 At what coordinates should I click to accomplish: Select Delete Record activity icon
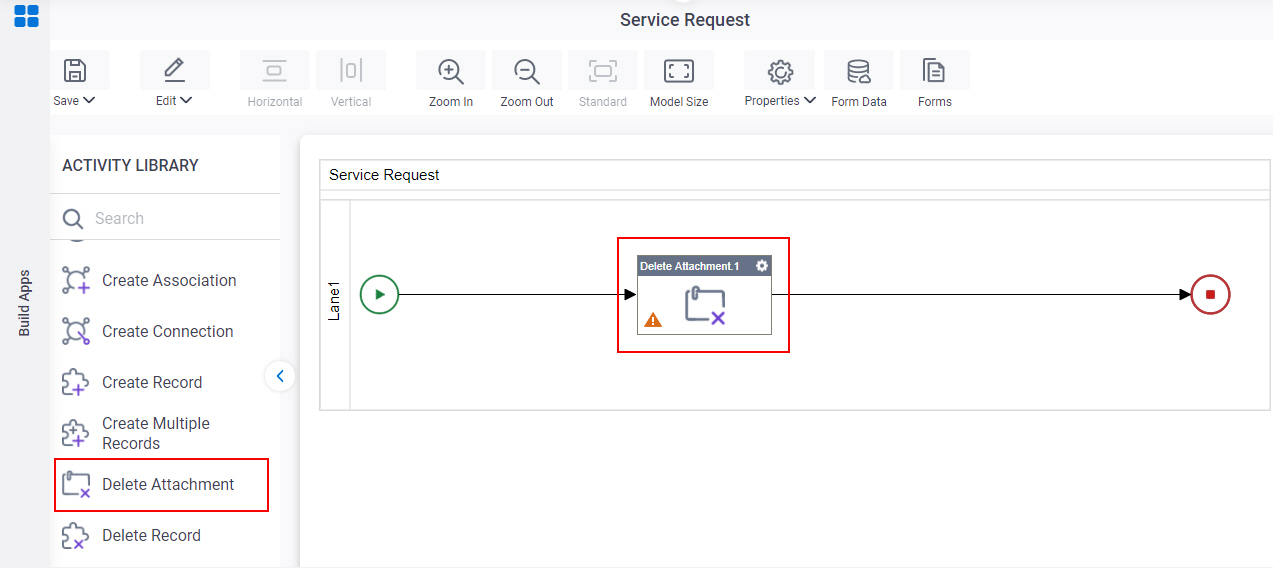76,536
